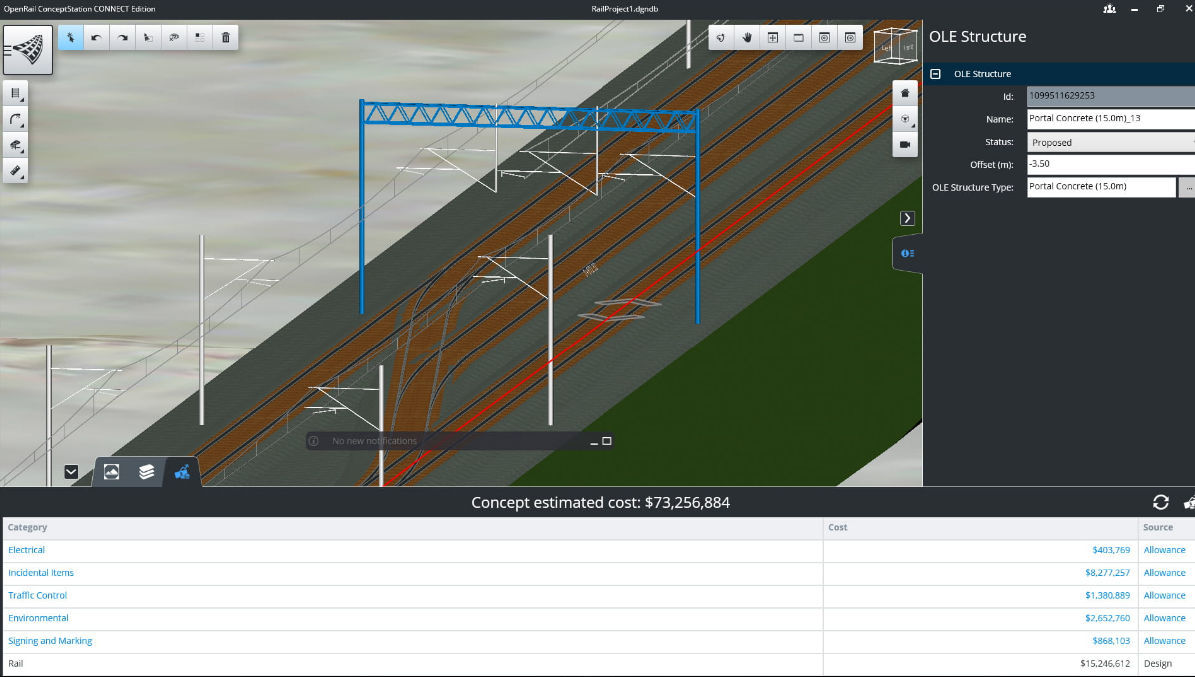Collapse the OLE Structure section header
Image resolution: width=1195 pixels, height=677 pixels.
pyautogui.click(x=935, y=73)
